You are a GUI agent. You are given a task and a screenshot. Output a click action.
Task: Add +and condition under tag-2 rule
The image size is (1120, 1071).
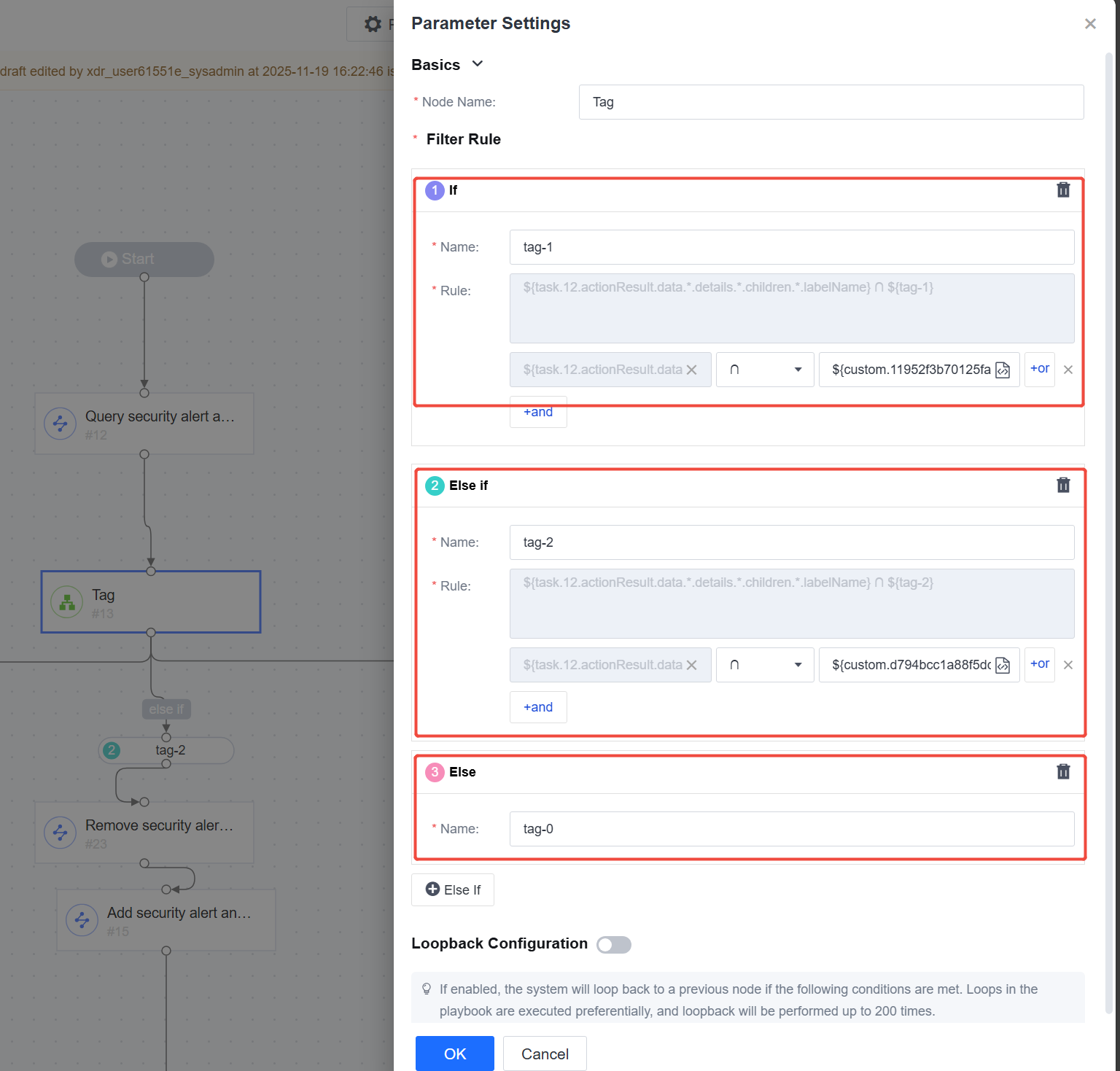(x=538, y=707)
